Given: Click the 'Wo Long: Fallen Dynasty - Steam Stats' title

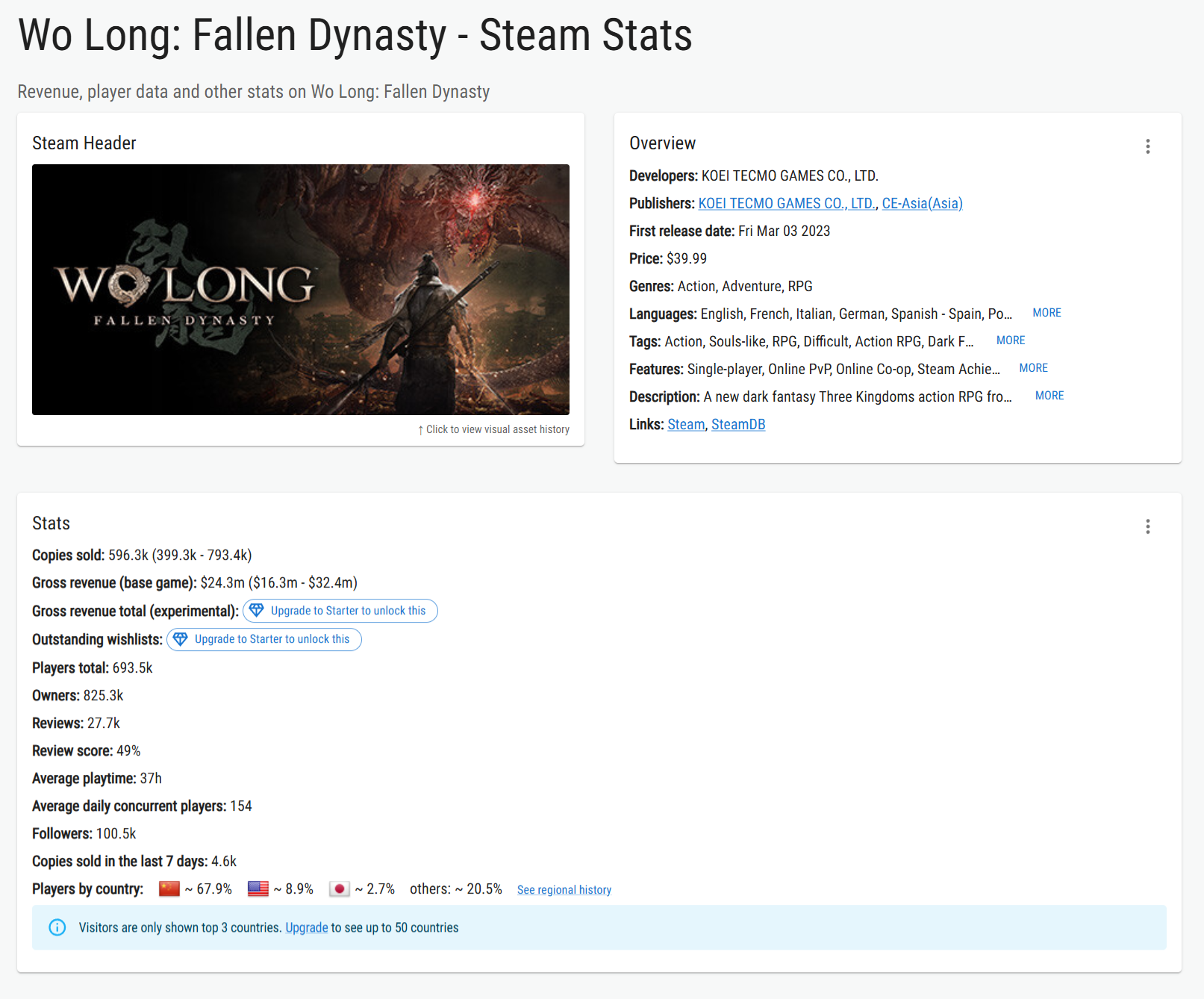Looking at the screenshot, I should [355, 35].
